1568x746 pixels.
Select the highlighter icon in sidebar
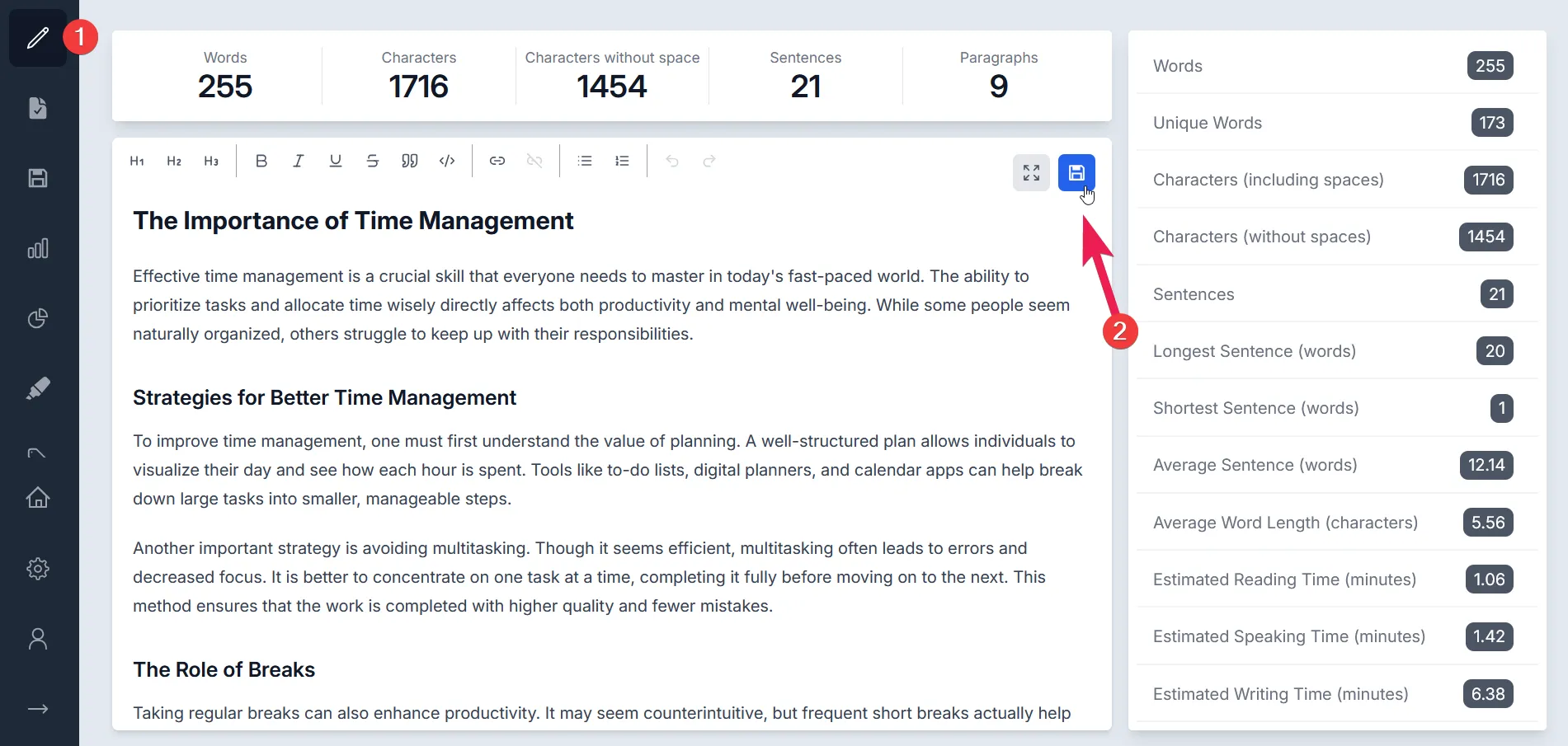coord(38,388)
